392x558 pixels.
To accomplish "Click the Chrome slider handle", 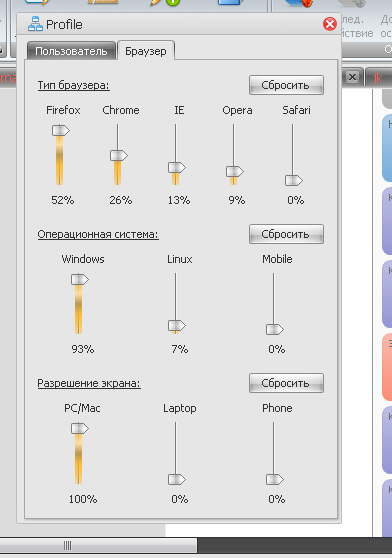I will [119, 156].
